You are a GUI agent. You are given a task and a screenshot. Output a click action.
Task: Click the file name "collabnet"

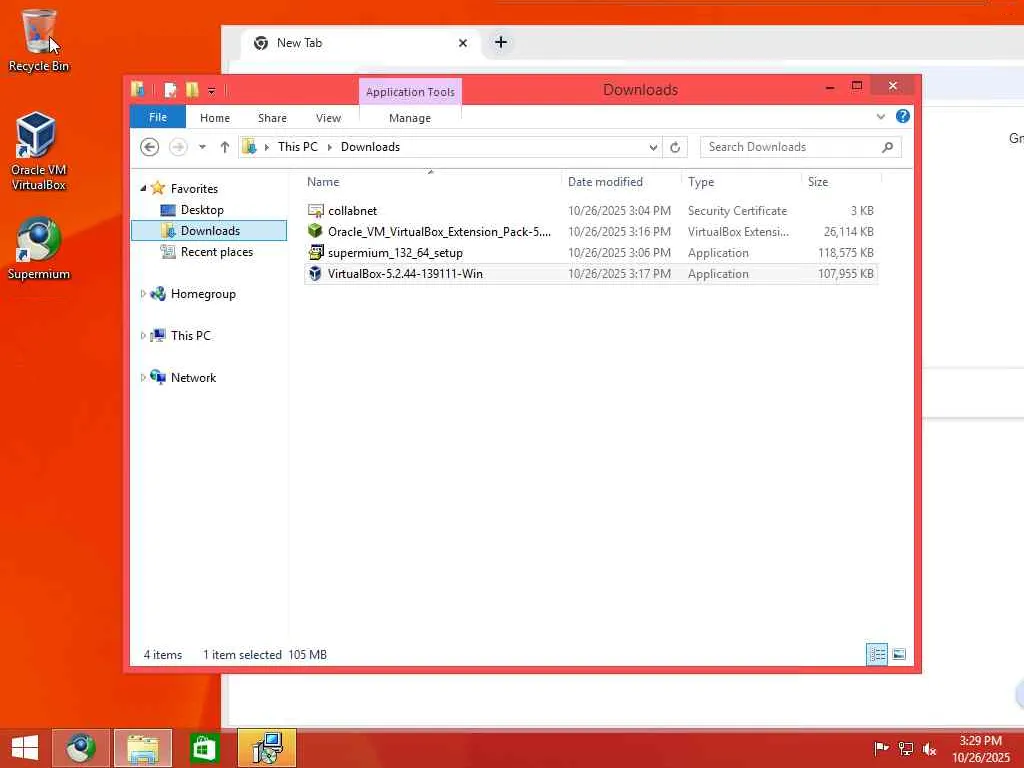tap(353, 211)
